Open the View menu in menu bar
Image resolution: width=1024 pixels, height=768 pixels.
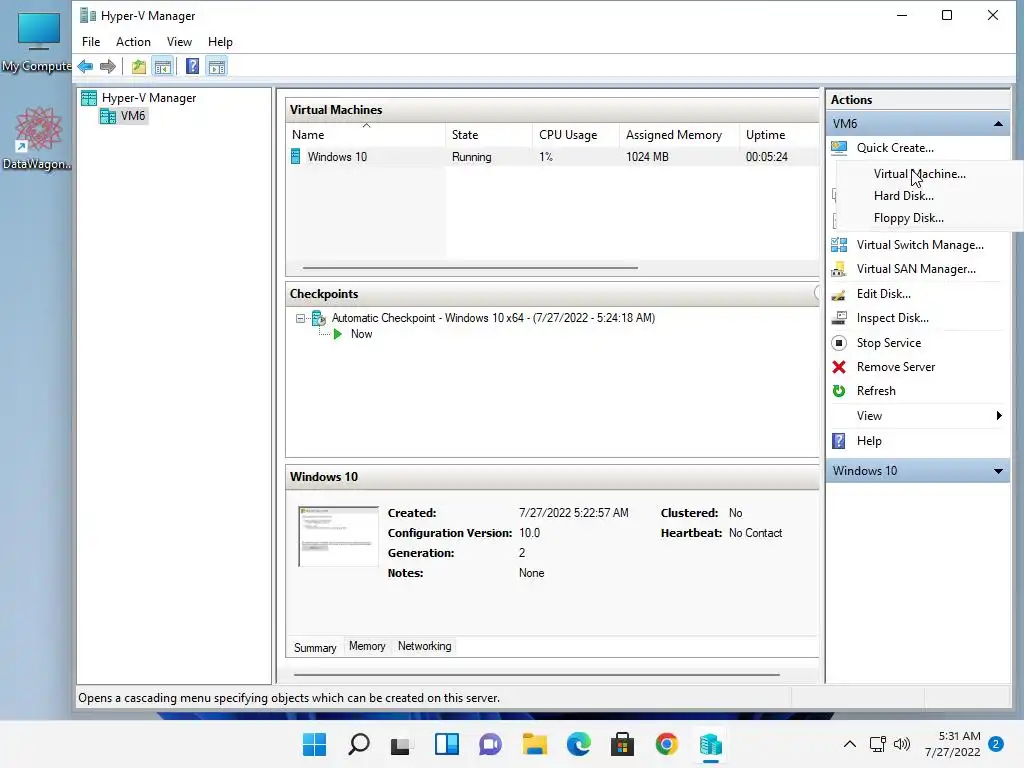tap(179, 42)
